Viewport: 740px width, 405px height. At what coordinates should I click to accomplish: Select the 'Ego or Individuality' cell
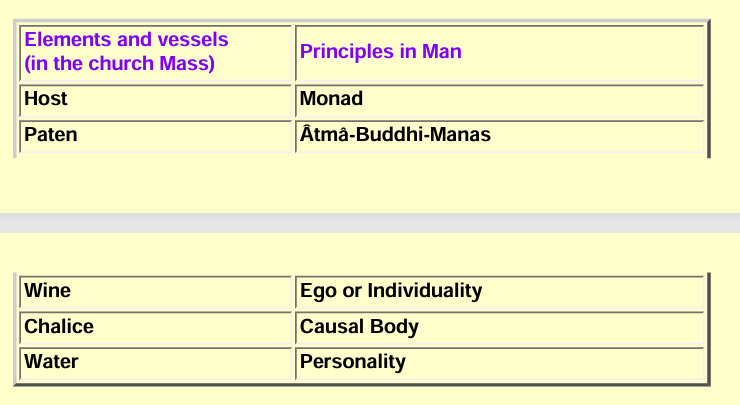(x=500, y=292)
